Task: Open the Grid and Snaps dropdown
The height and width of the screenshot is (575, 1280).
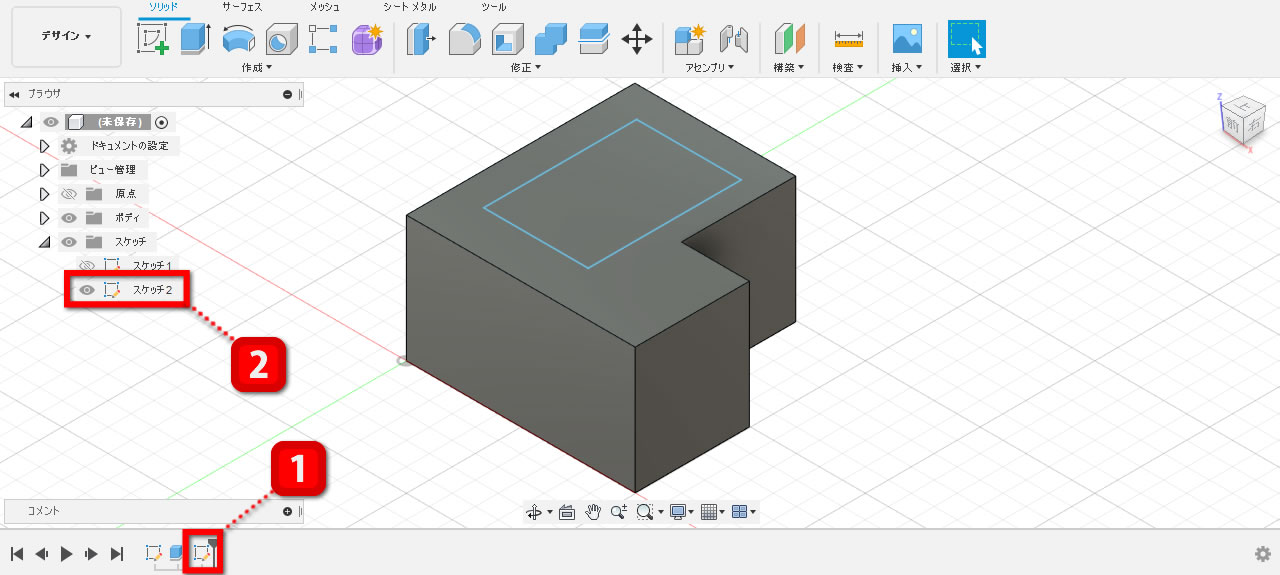Action: [x=714, y=512]
